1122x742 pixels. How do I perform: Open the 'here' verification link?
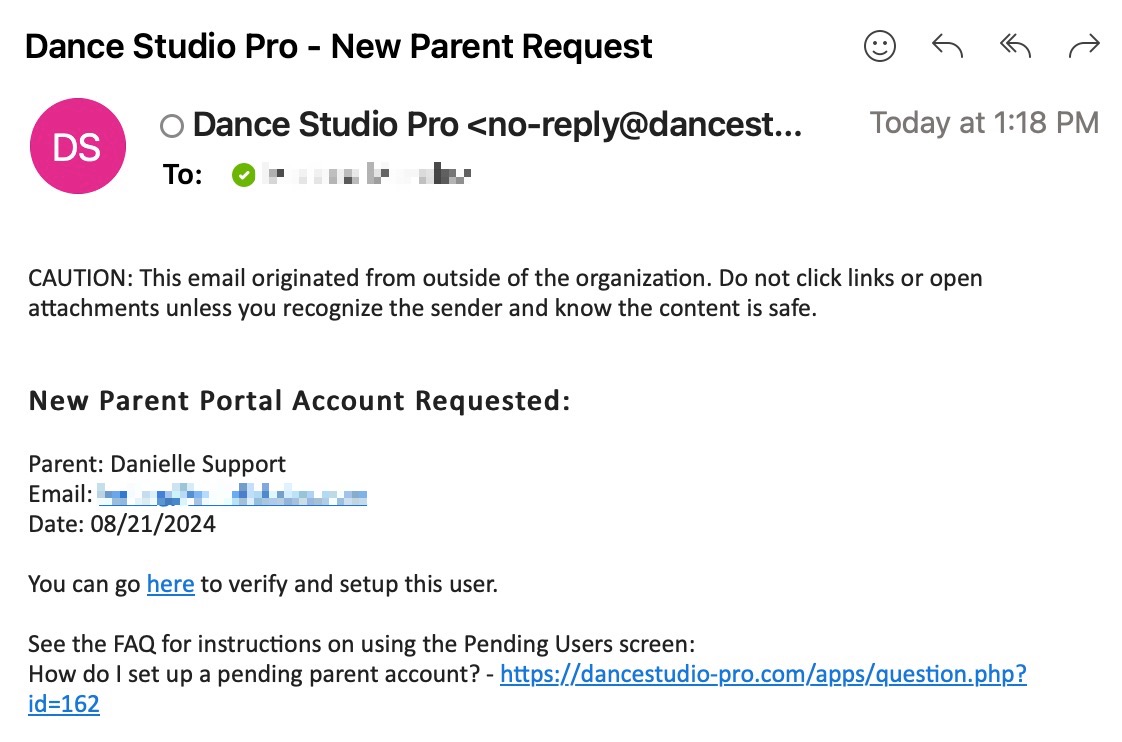click(170, 584)
